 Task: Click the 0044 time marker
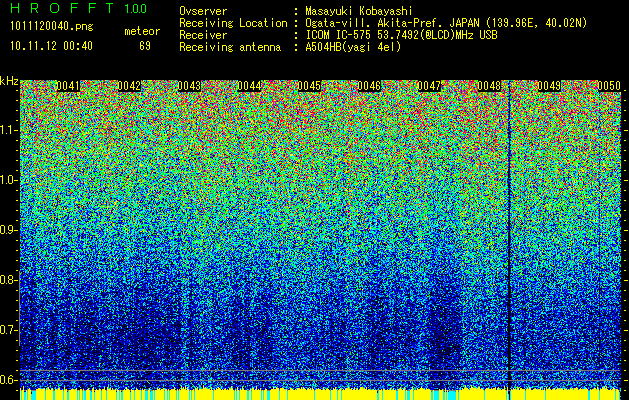(249, 86)
